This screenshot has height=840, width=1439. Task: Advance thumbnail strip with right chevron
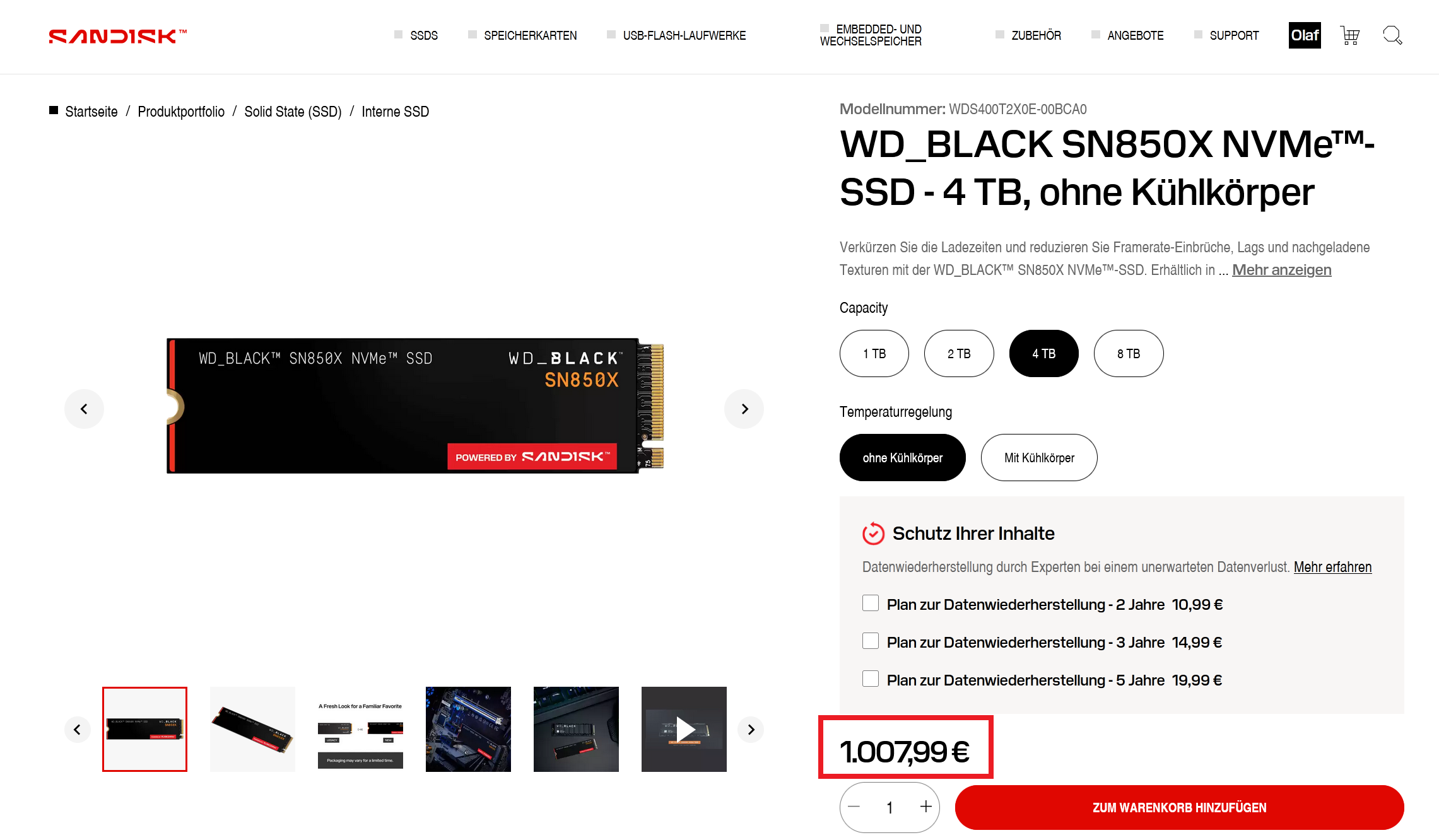tap(751, 730)
